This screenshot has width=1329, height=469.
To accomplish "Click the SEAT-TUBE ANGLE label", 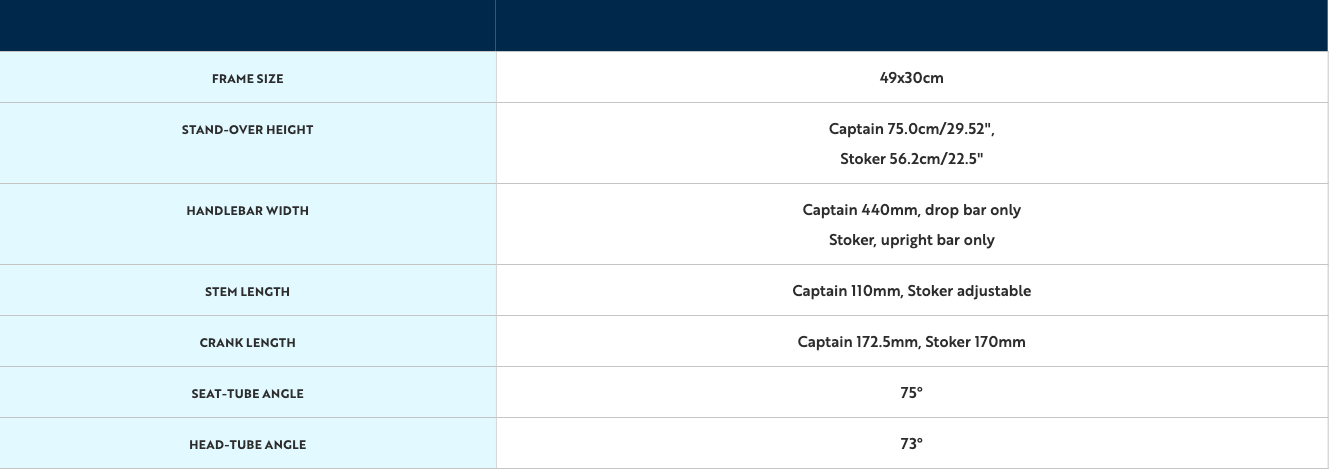I will click(247, 394).
